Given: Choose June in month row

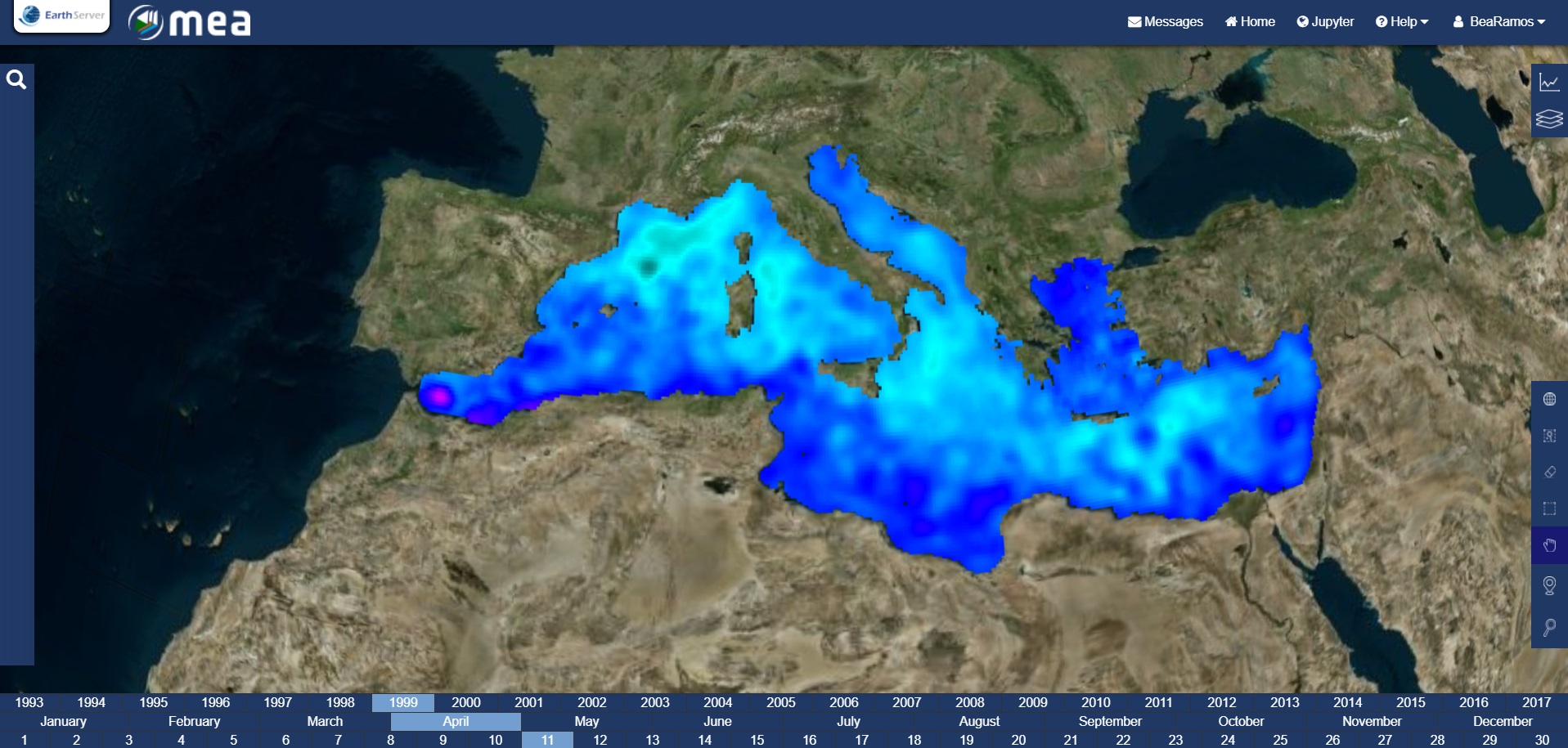Looking at the screenshot, I should click(x=718, y=721).
